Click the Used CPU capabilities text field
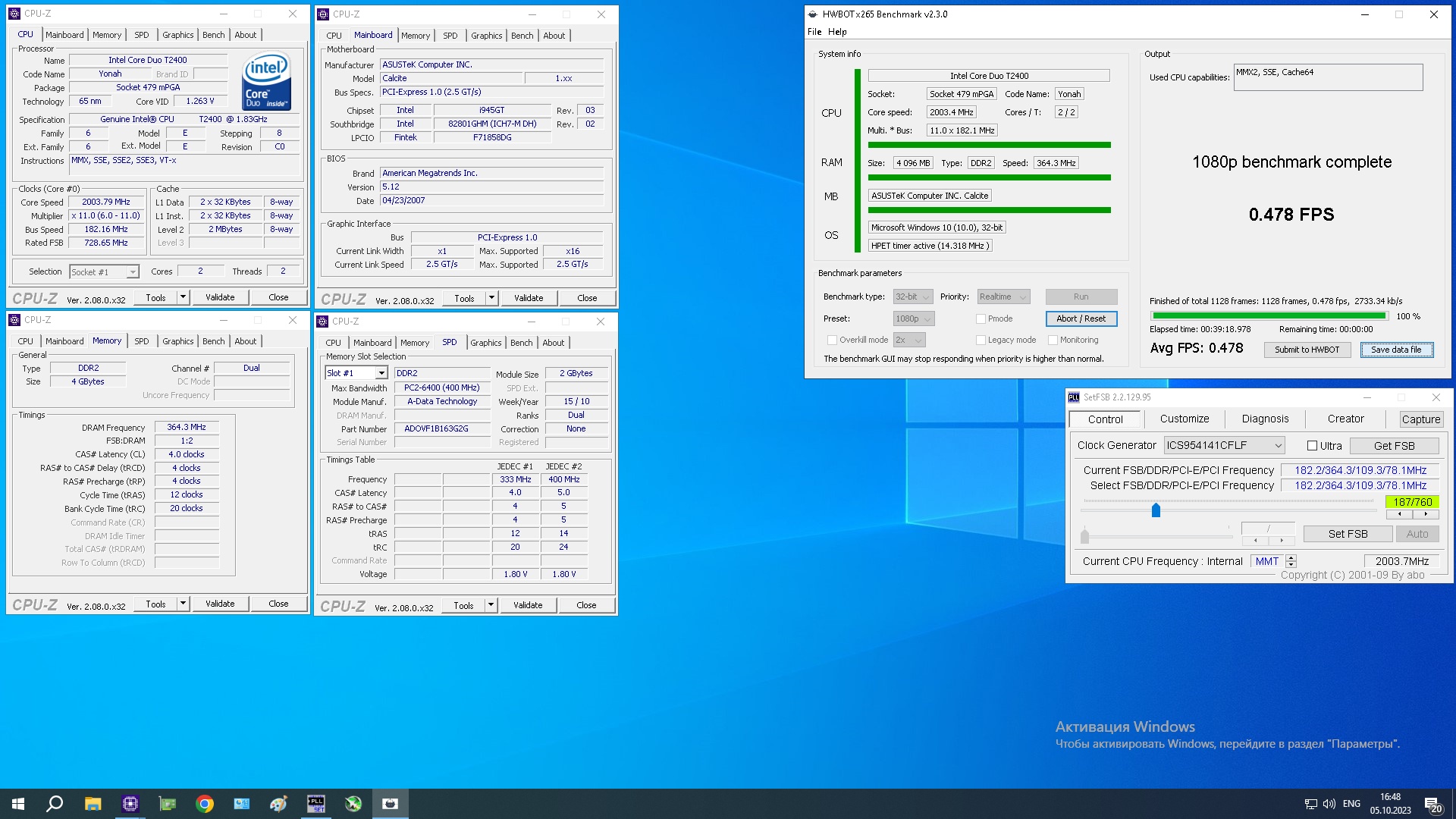Screen dimensions: 1456x819 (1328, 77)
